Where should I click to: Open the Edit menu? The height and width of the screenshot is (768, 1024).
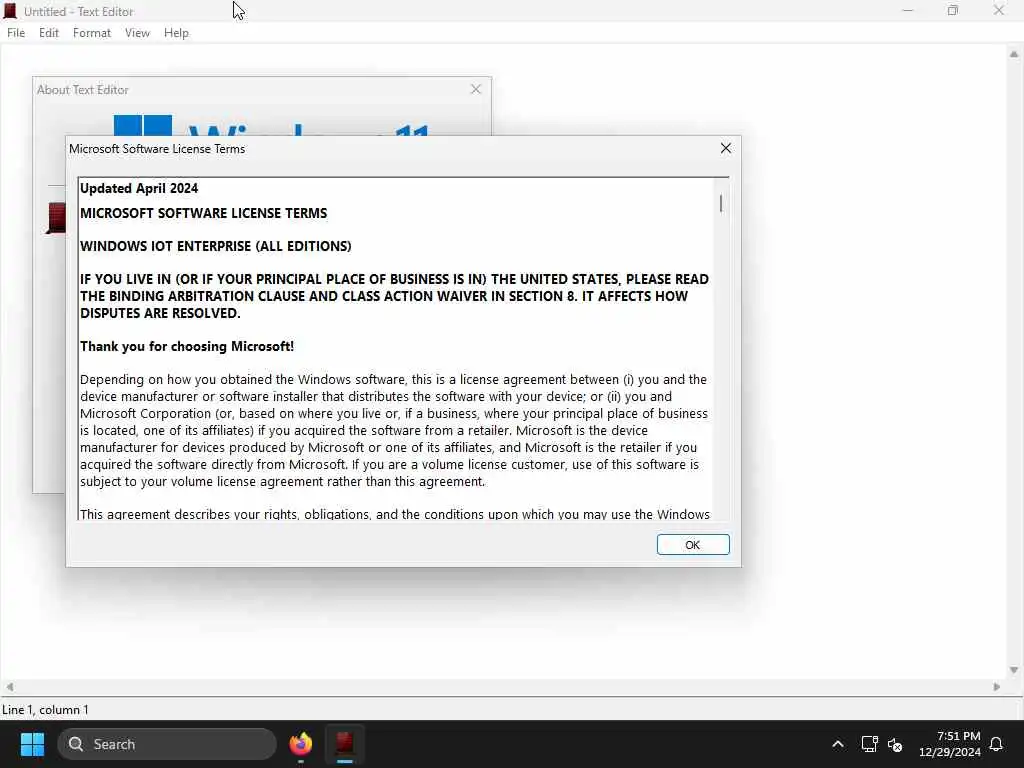[x=49, y=33]
